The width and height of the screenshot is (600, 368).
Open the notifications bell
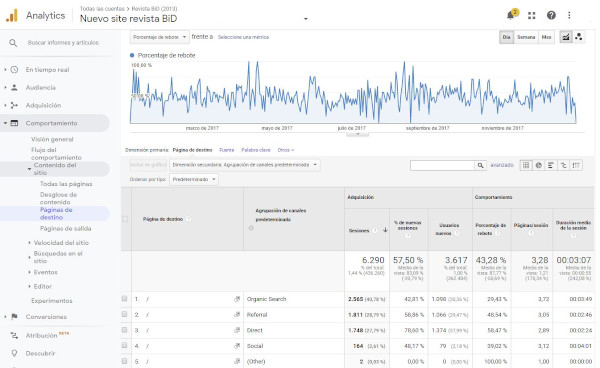(x=510, y=15)
